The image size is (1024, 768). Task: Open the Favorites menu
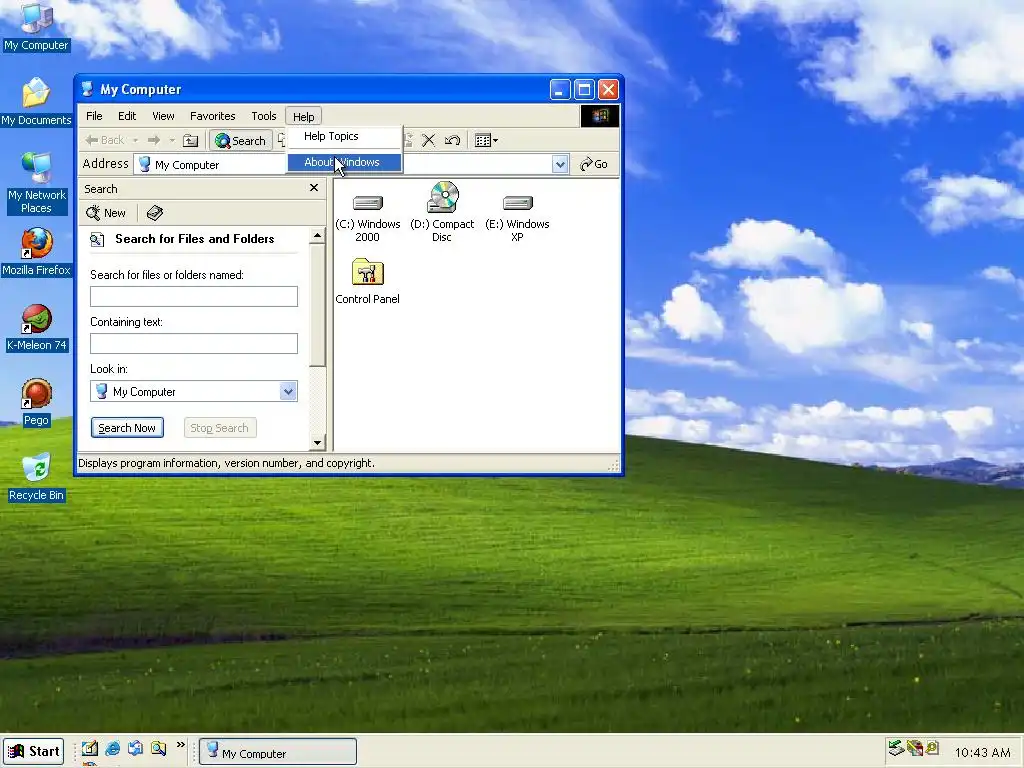pos(212,116)
